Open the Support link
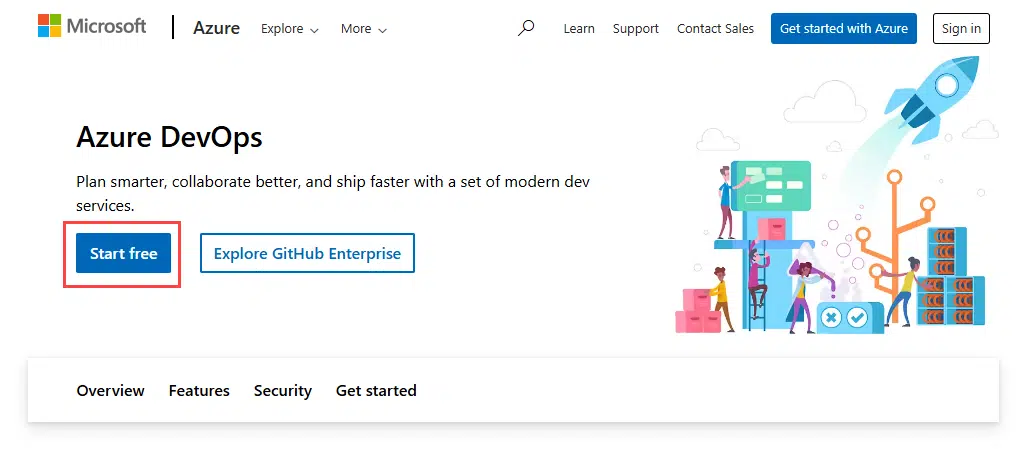1024x449 pixels. (x=635, y=29)
